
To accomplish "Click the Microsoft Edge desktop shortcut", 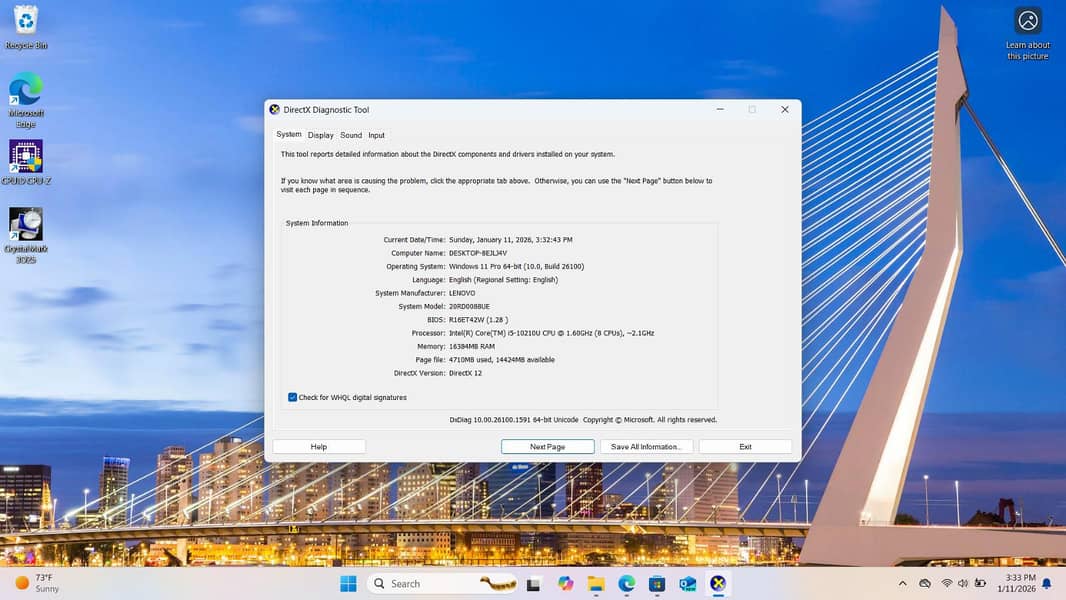I will pyautogui.click(x=26, y=91).
